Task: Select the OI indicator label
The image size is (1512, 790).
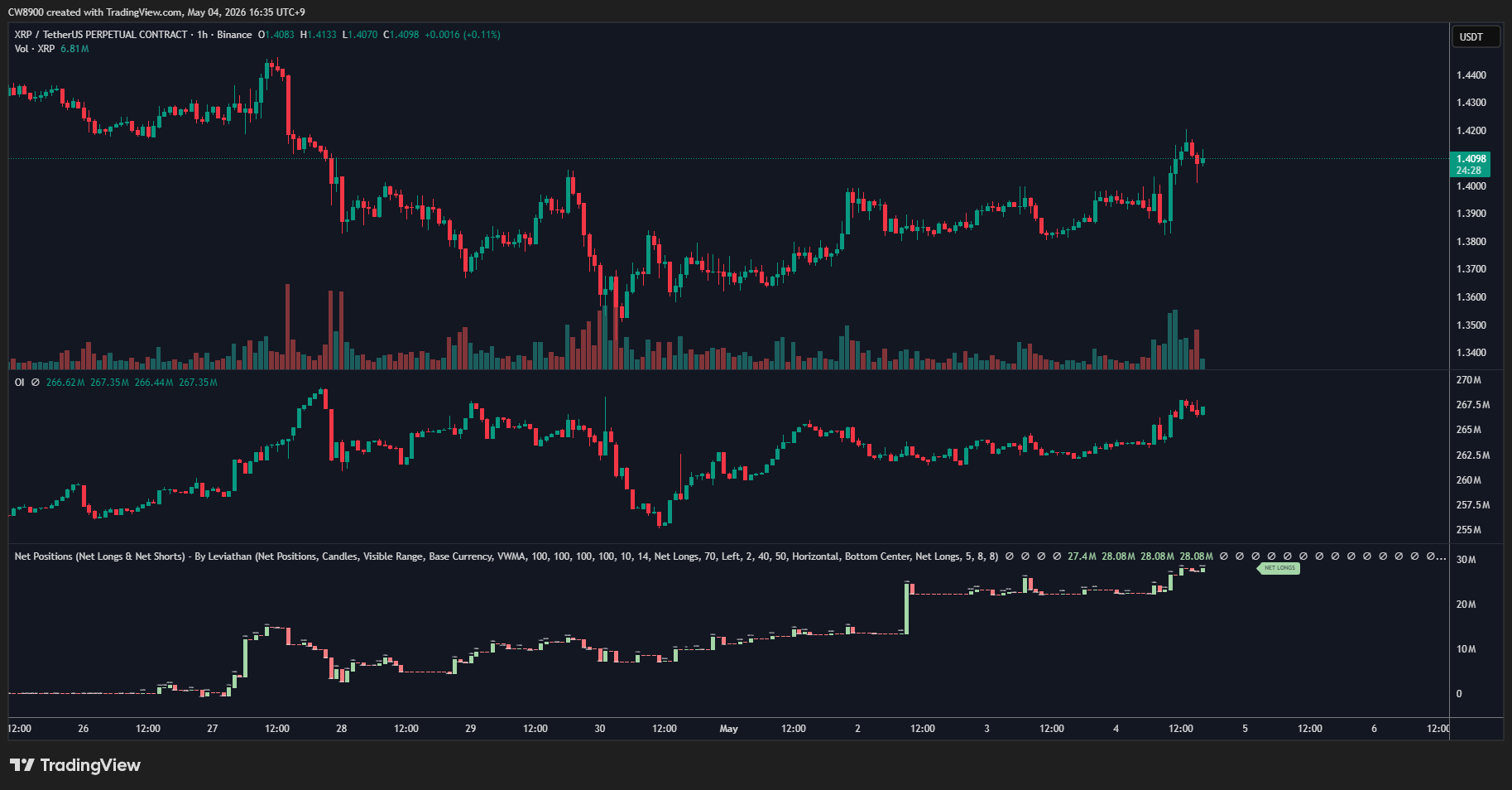Action: (x=20, y=383)
